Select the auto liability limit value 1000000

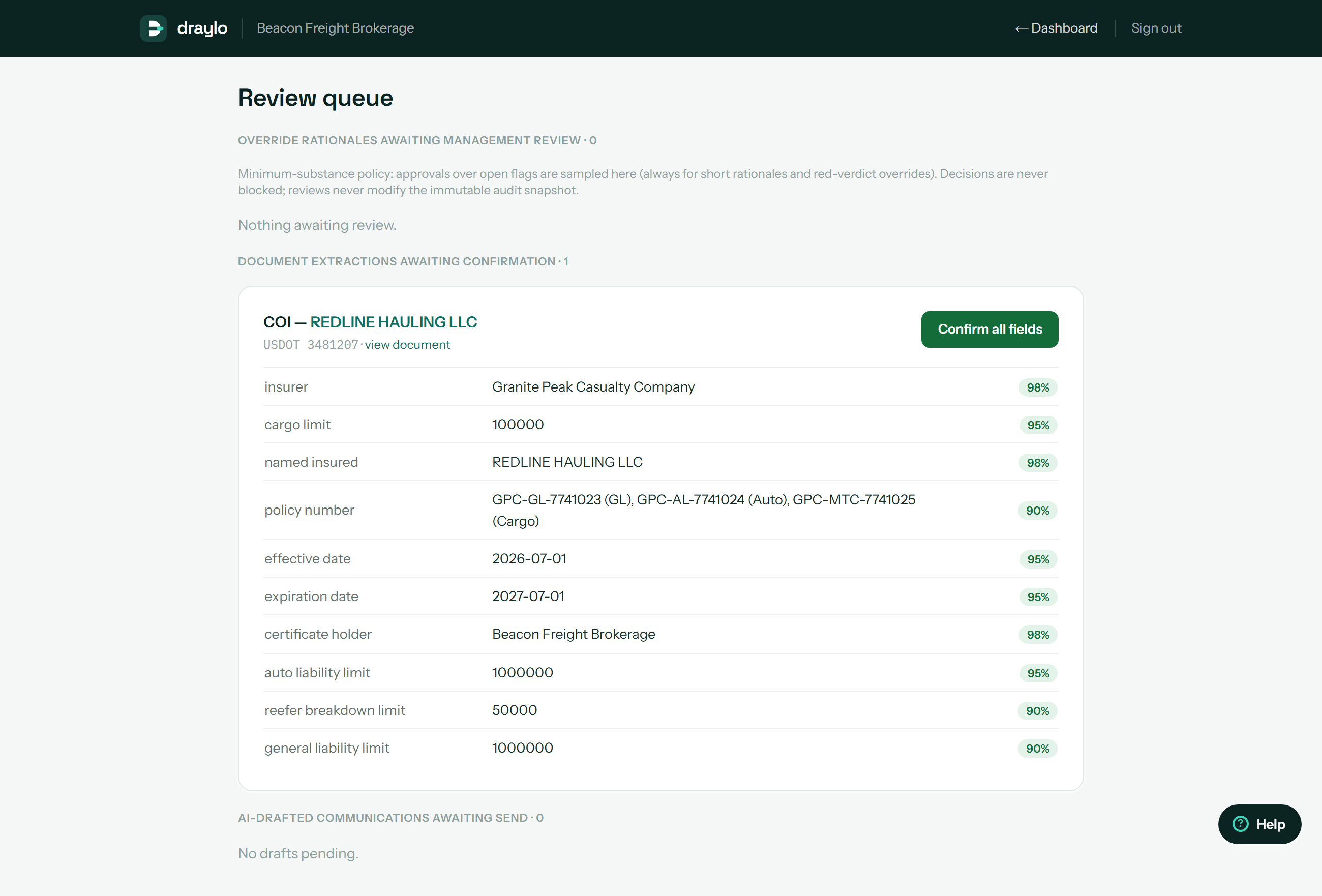pyautogui.click(x=522, y=672)
